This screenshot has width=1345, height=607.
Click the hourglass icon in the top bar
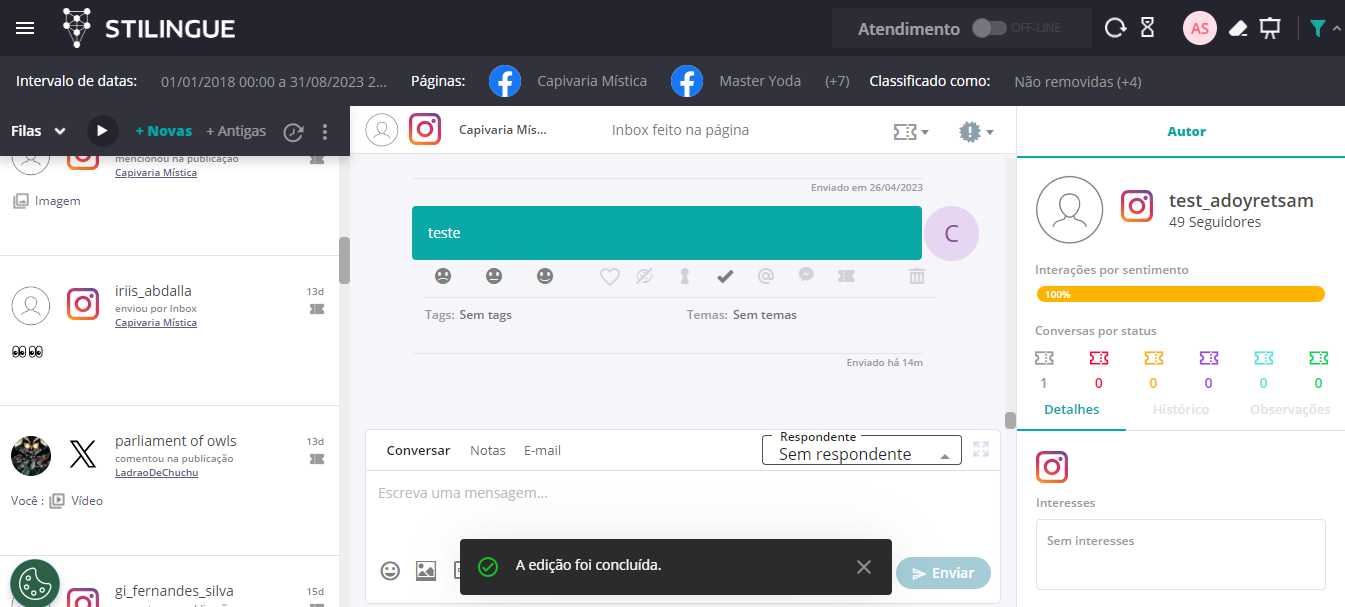(x=1147, y=28)
